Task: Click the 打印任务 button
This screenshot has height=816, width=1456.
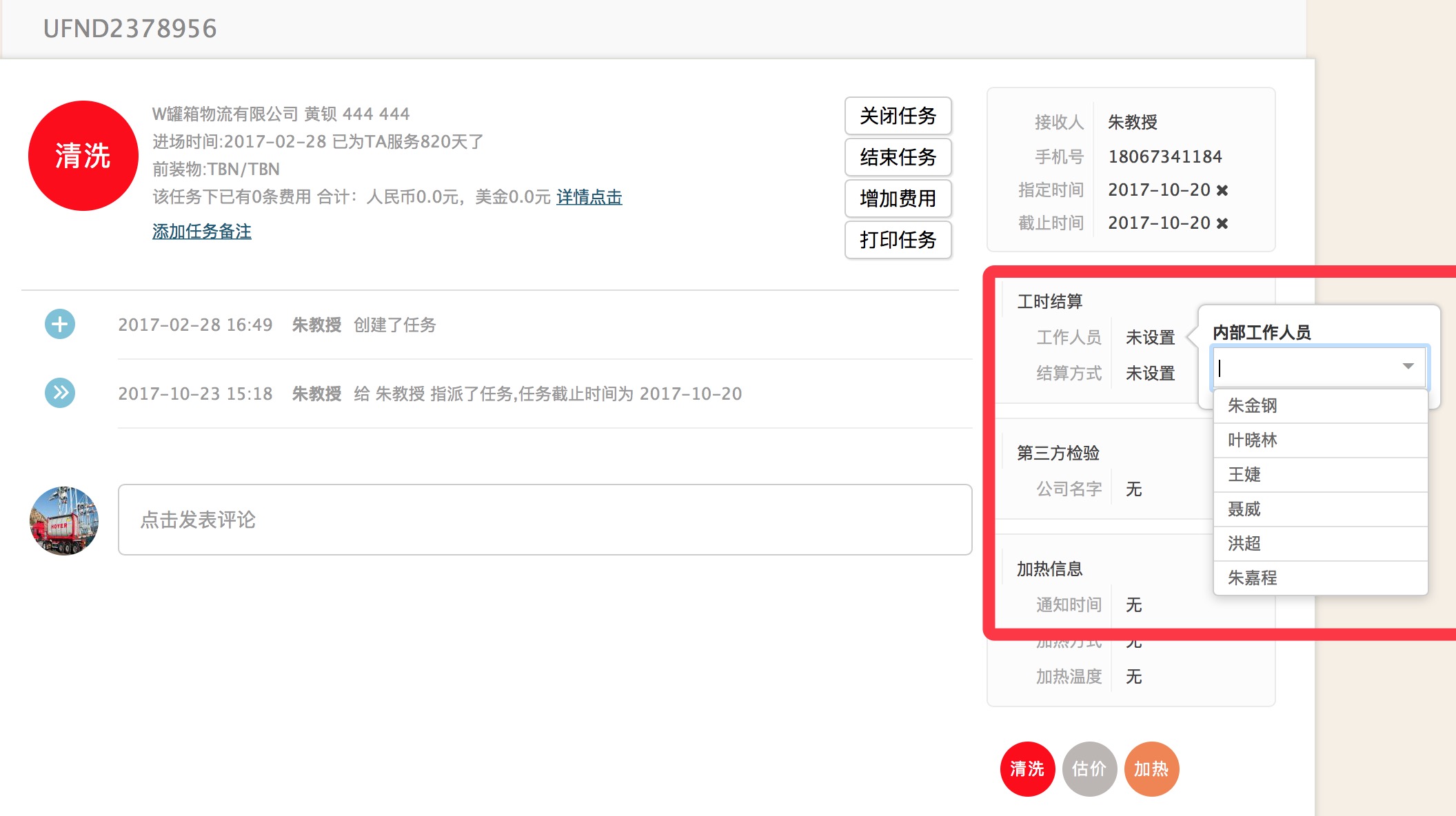Action: pos(898,241)
